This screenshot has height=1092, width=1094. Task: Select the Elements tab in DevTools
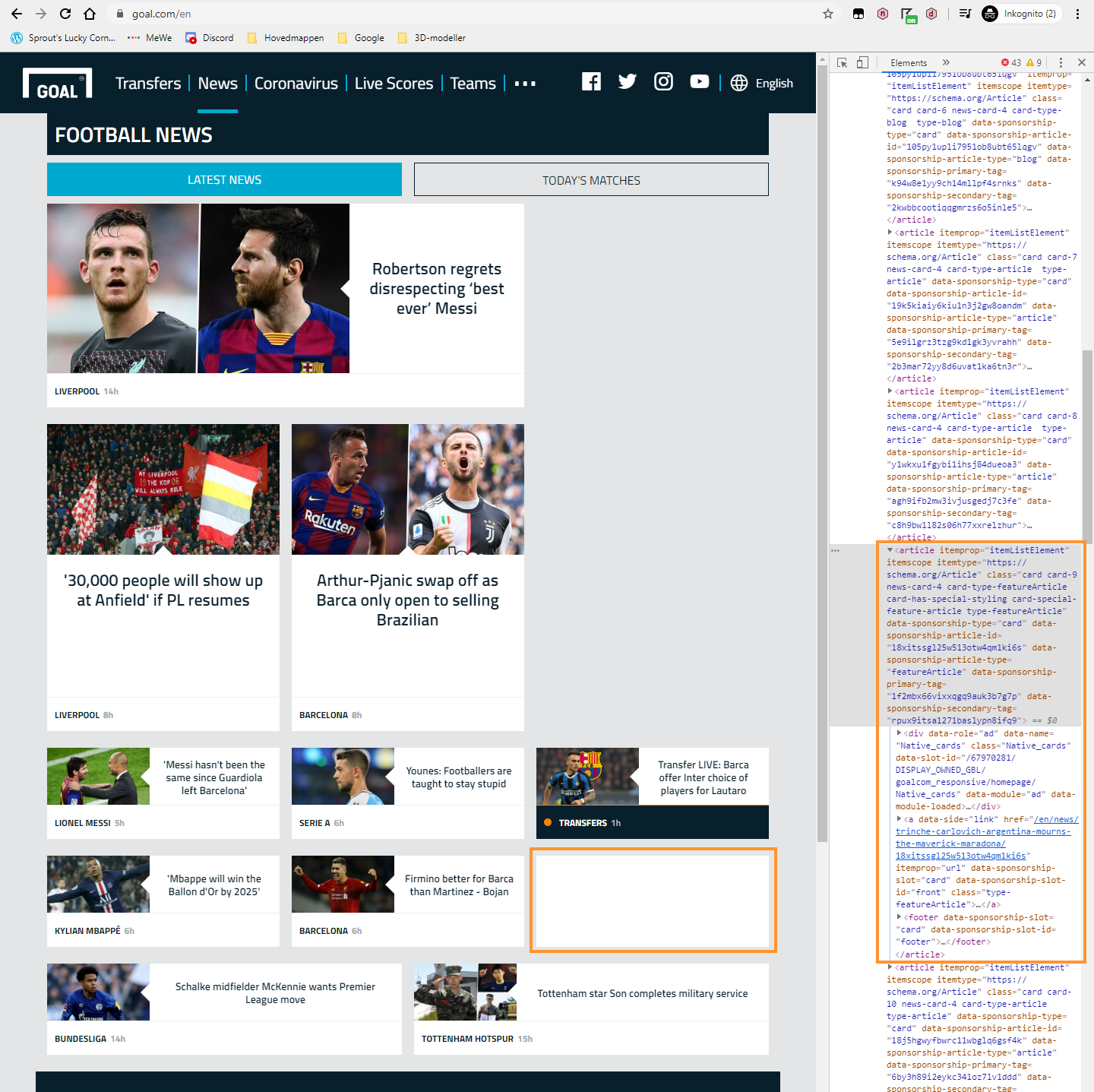coord(909,62)
